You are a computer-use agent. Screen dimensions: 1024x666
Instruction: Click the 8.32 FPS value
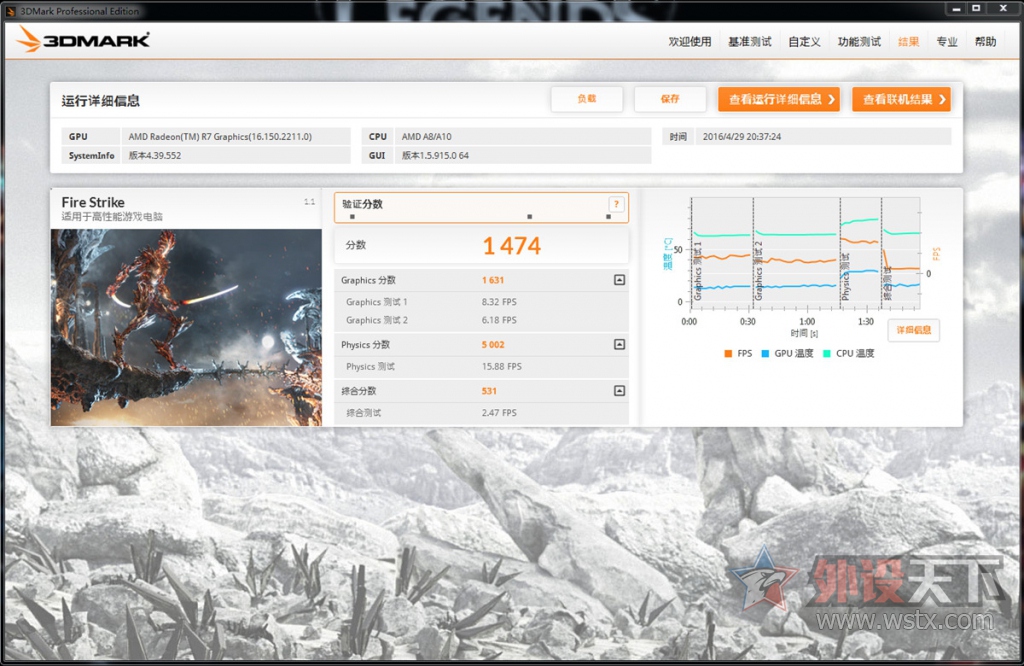499,302
